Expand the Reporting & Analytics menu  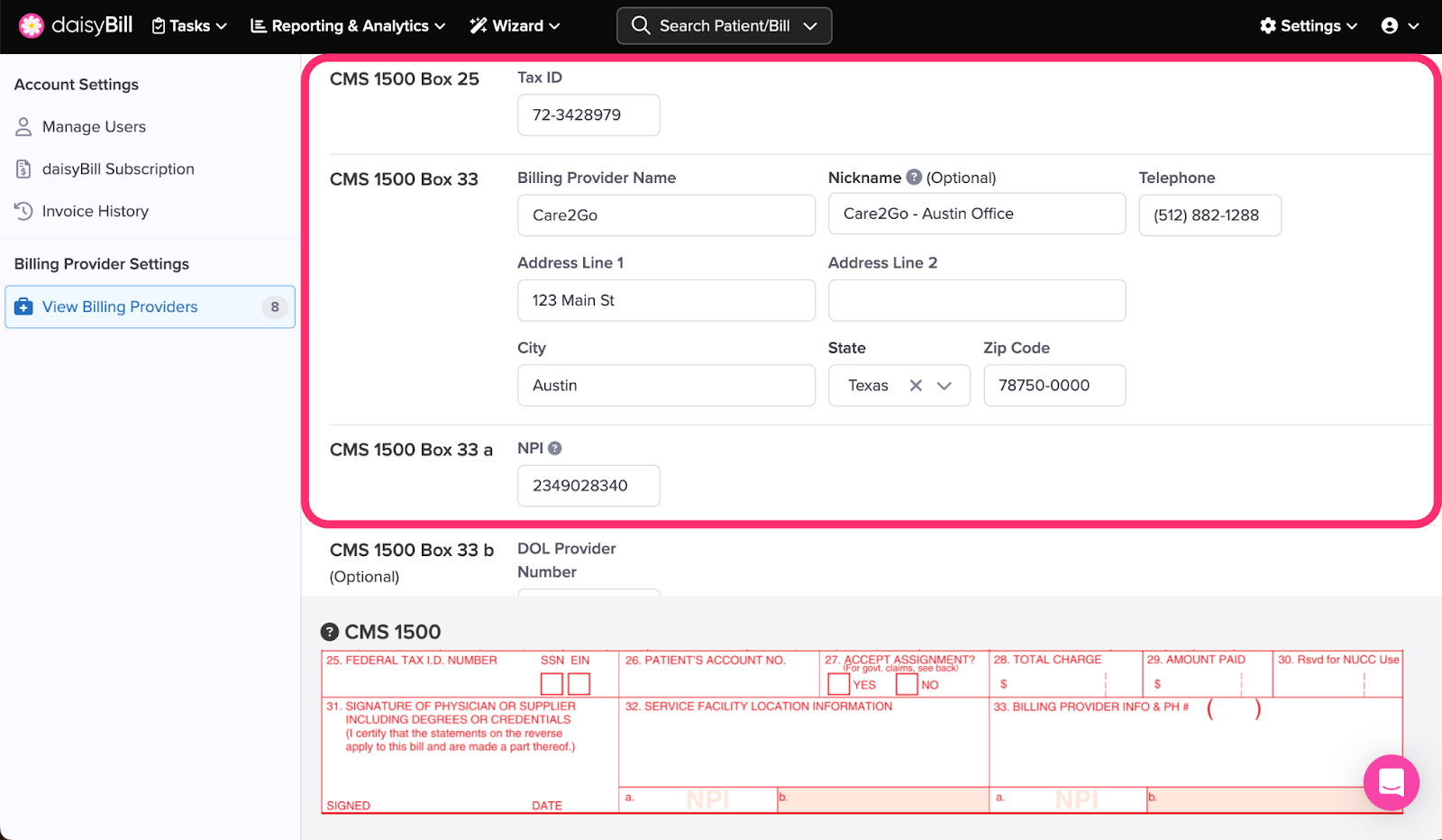[x=348, y=26]
